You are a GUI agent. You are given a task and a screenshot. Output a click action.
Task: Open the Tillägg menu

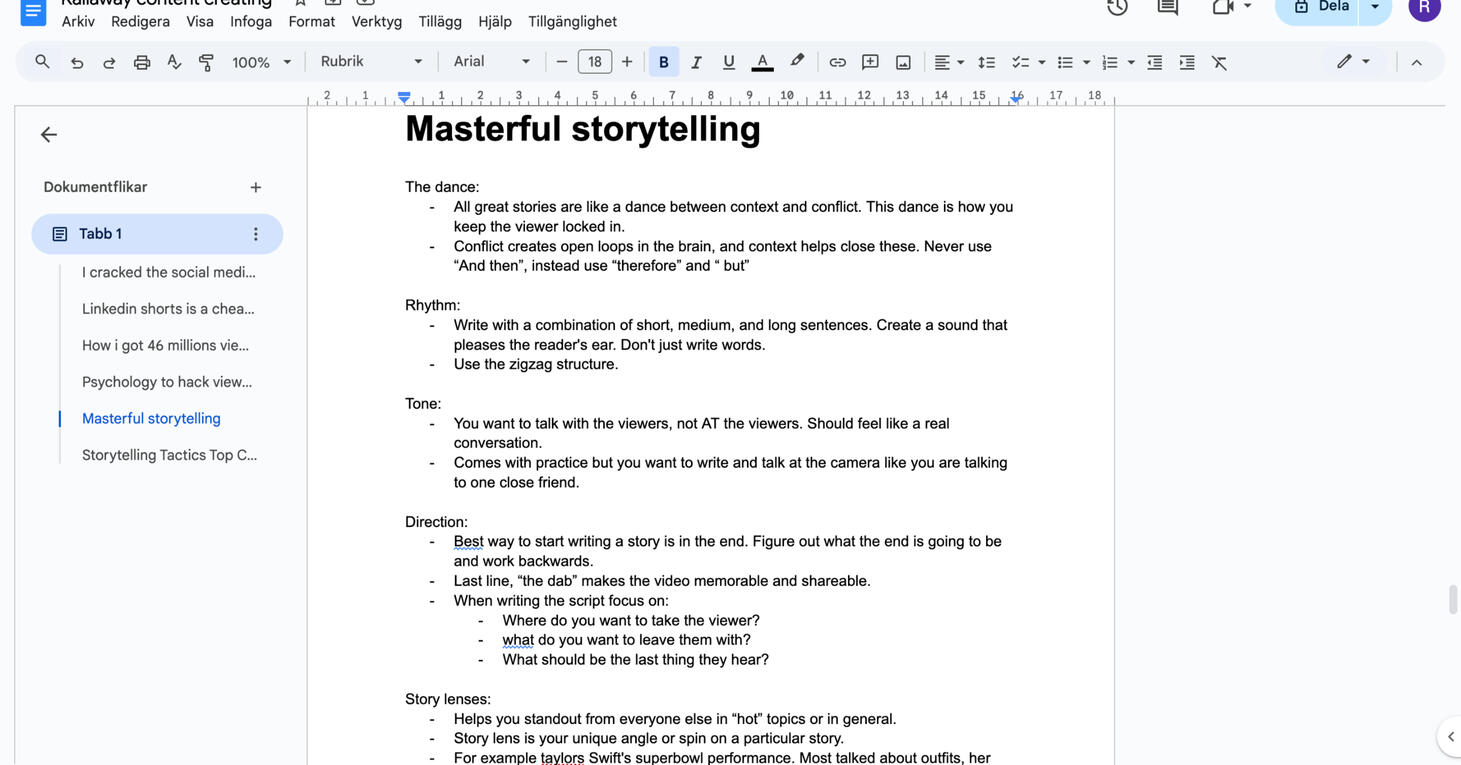tap(440, 21)
